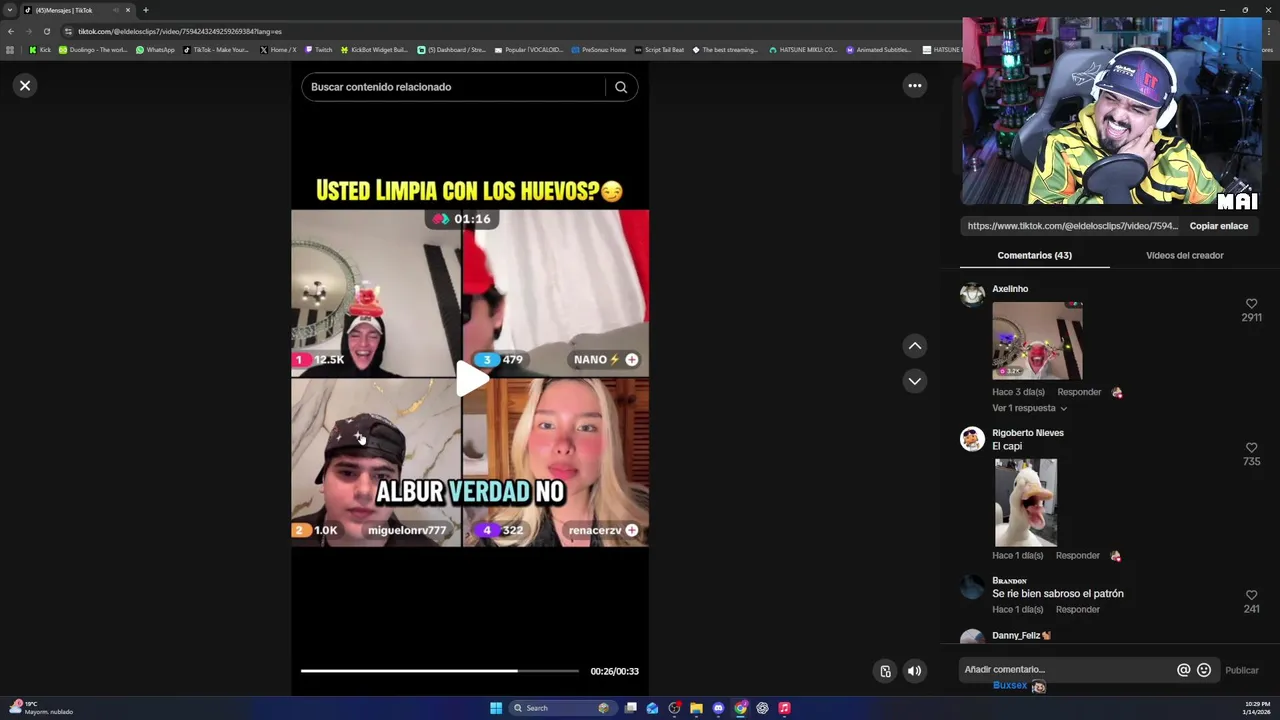The image size is (1280, 720).
Task: Open Discord from taskbar
Action: (x=718, y=708)
